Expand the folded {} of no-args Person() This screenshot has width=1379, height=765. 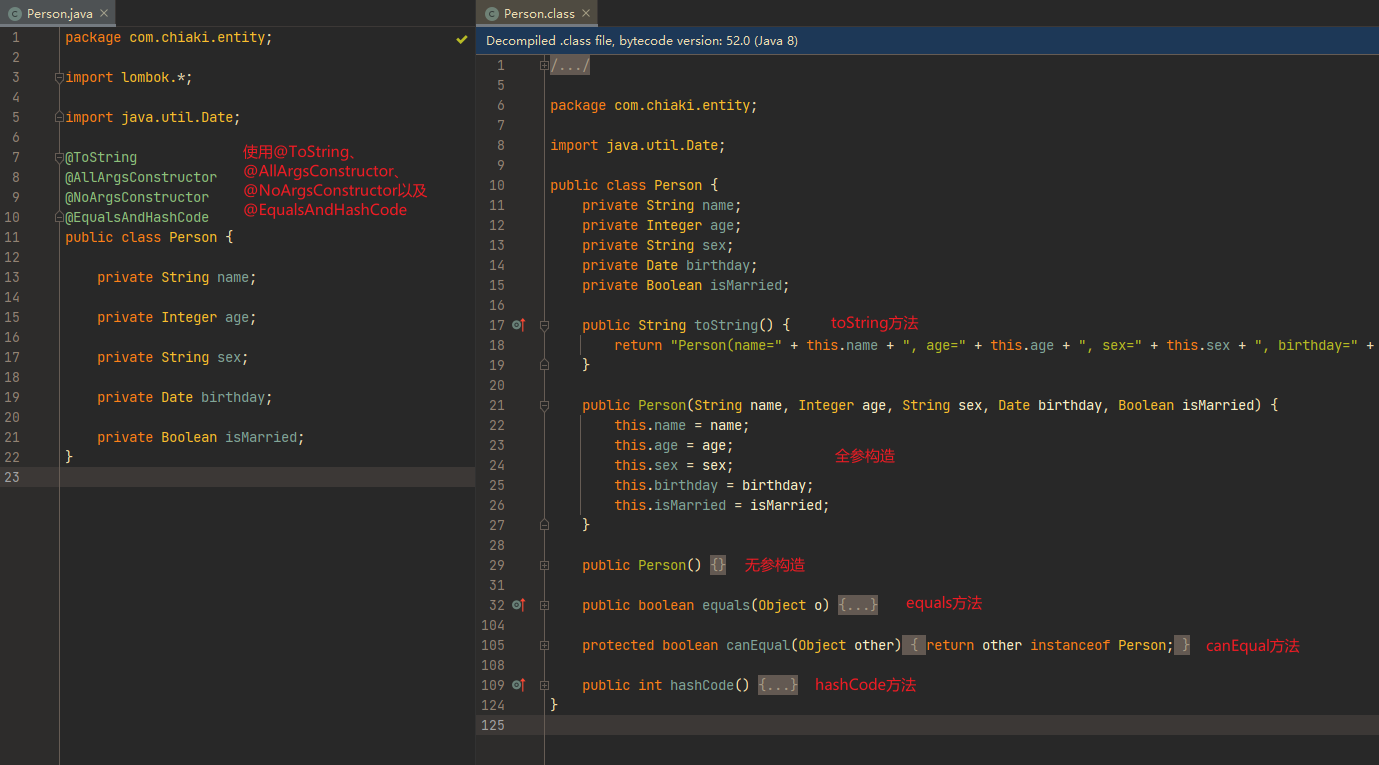(x=718, y=565)
